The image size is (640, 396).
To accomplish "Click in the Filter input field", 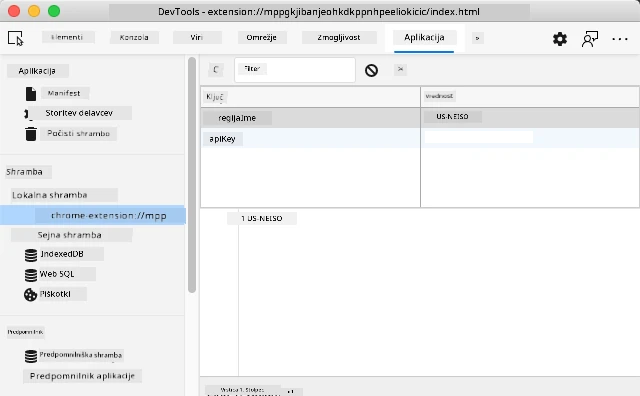I will point(295,70).
